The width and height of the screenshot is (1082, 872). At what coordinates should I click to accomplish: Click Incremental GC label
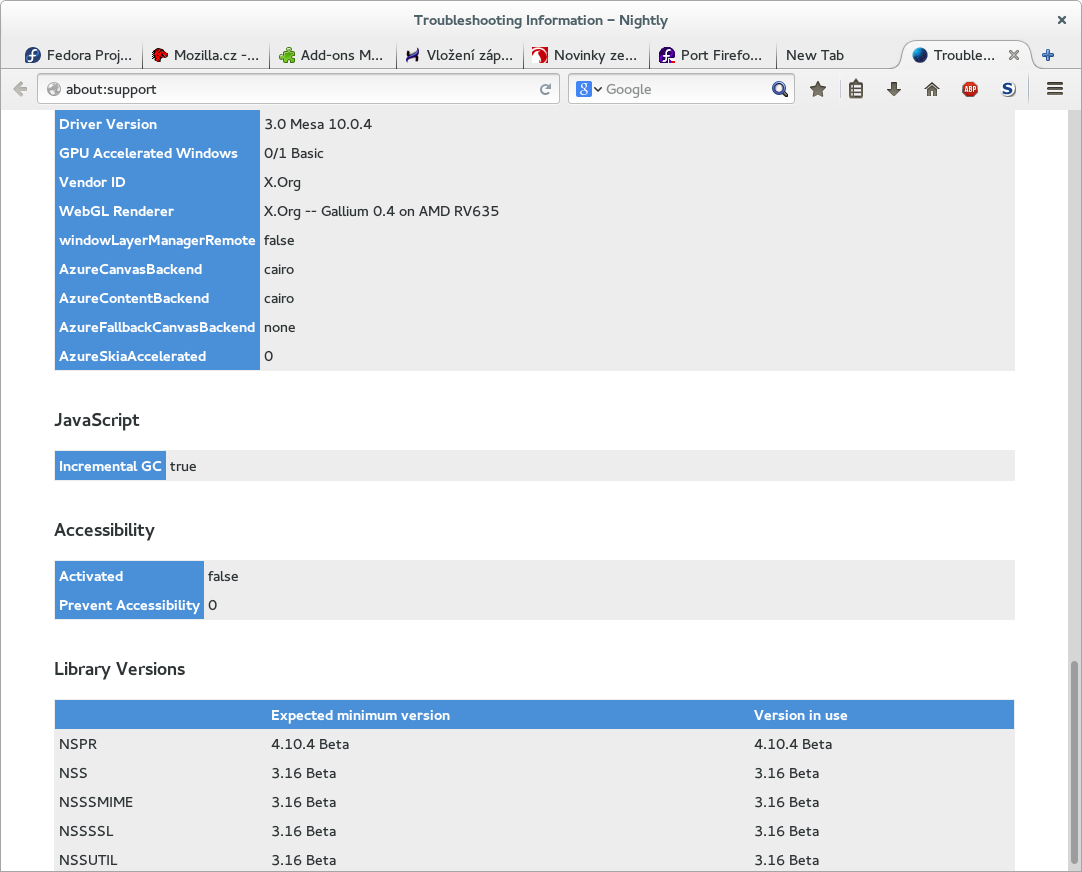pyautogui.click(x=110, y=466)
